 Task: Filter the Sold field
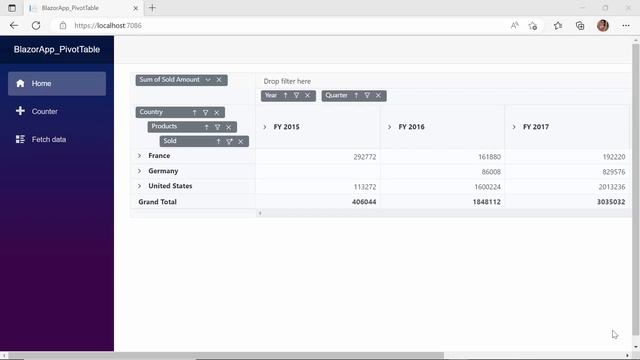coord(229,141)
